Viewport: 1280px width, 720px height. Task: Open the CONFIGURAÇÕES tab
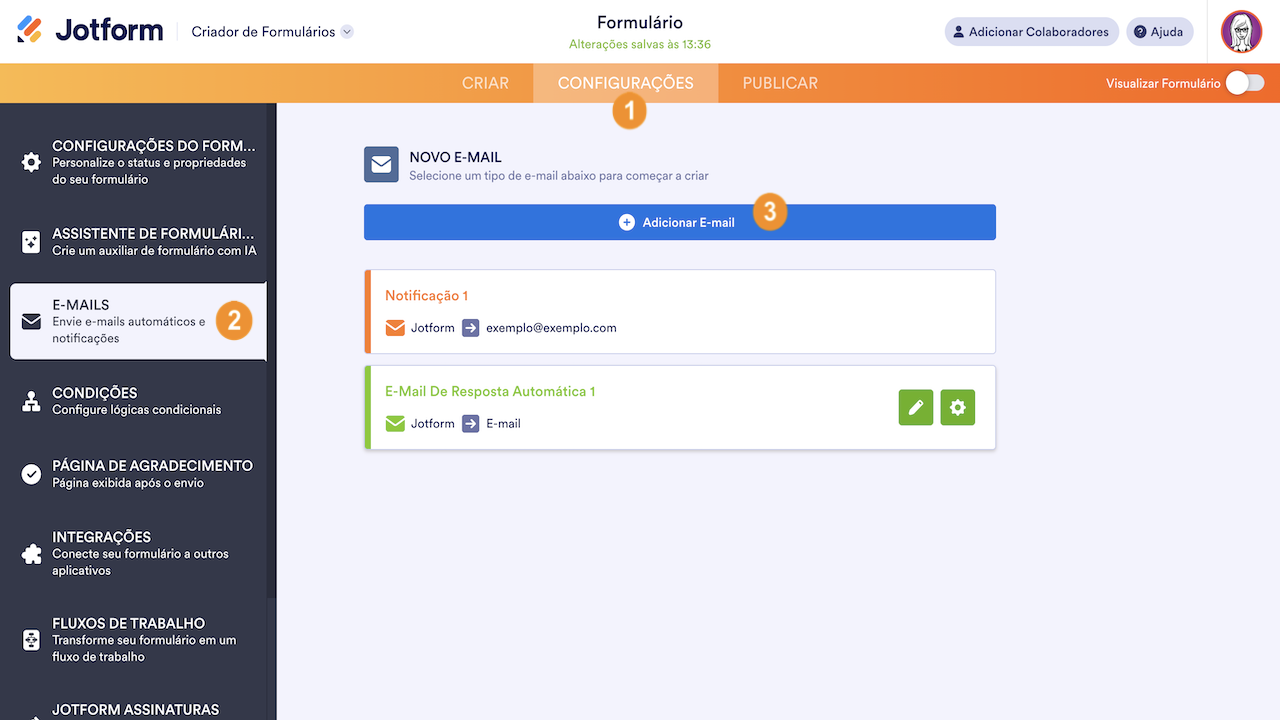click(625, 83)
